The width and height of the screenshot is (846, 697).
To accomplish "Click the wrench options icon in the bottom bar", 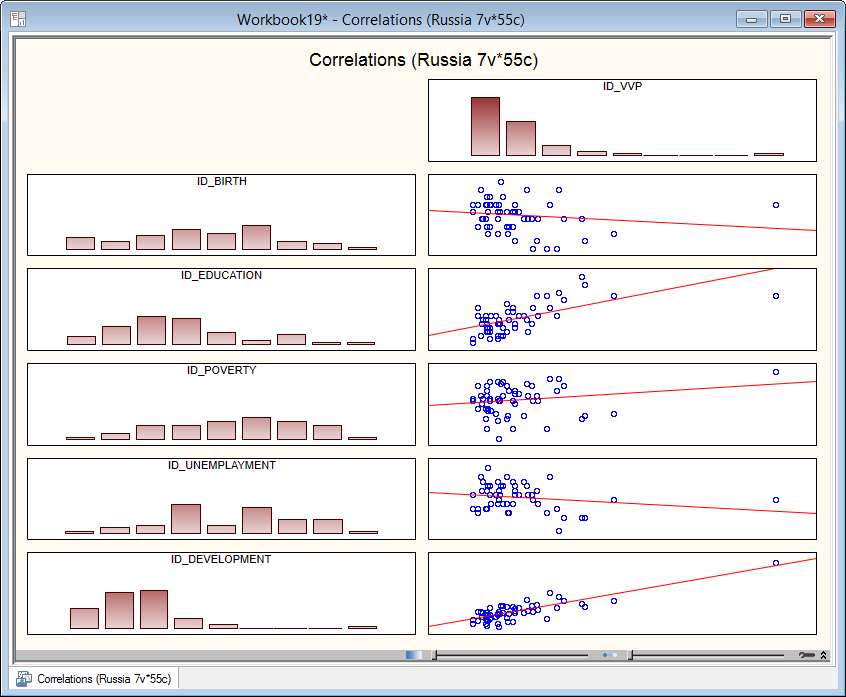I will coord(807,655).
